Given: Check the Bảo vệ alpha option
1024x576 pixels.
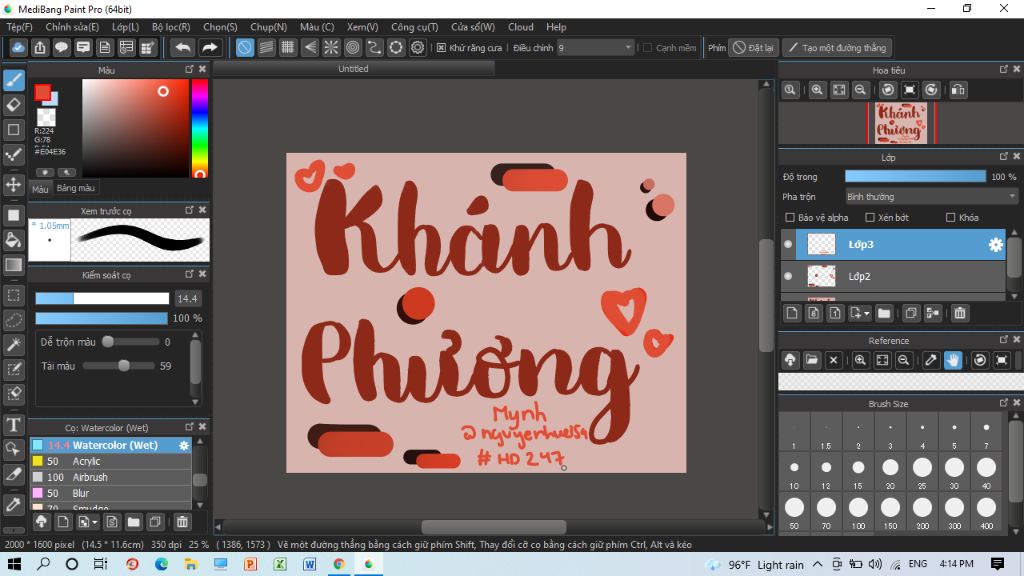Looking at the screenshot, I should click(x=790, y=217).
